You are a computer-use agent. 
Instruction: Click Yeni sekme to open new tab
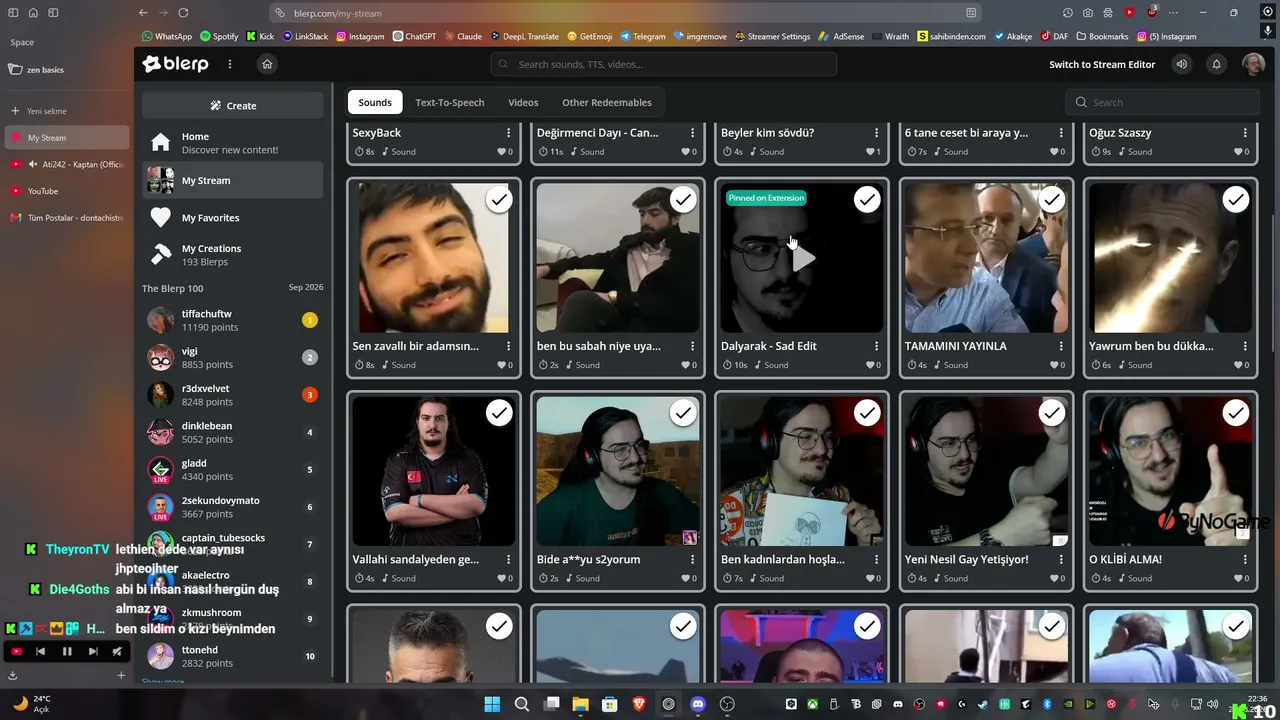66,111
